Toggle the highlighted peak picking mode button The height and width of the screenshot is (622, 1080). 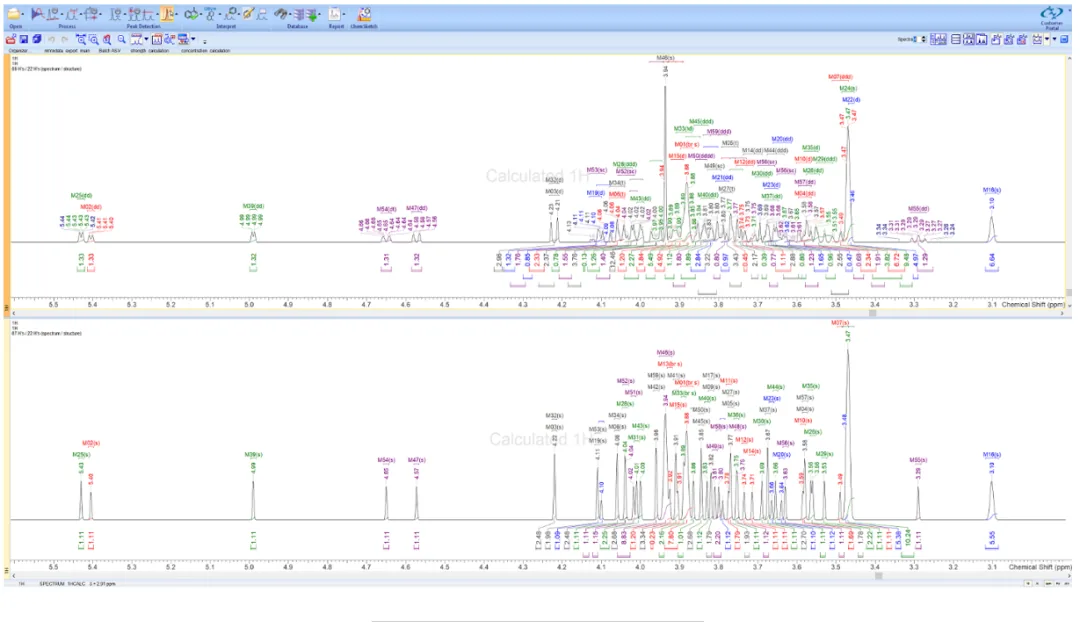(x=167, y=14)
